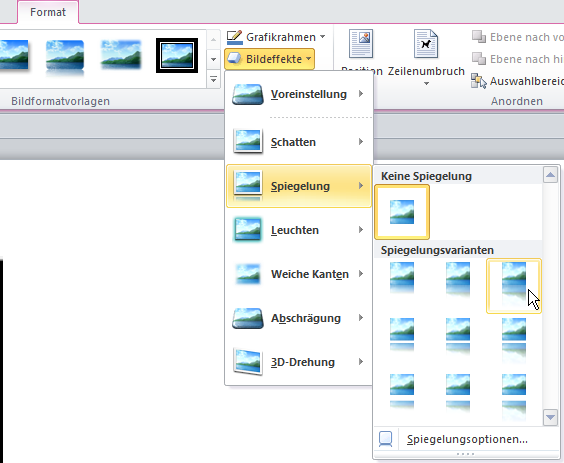This screenshot has height=463, width=564.
Task: Open the Spiegelung submenu
Action: [299, 186]
